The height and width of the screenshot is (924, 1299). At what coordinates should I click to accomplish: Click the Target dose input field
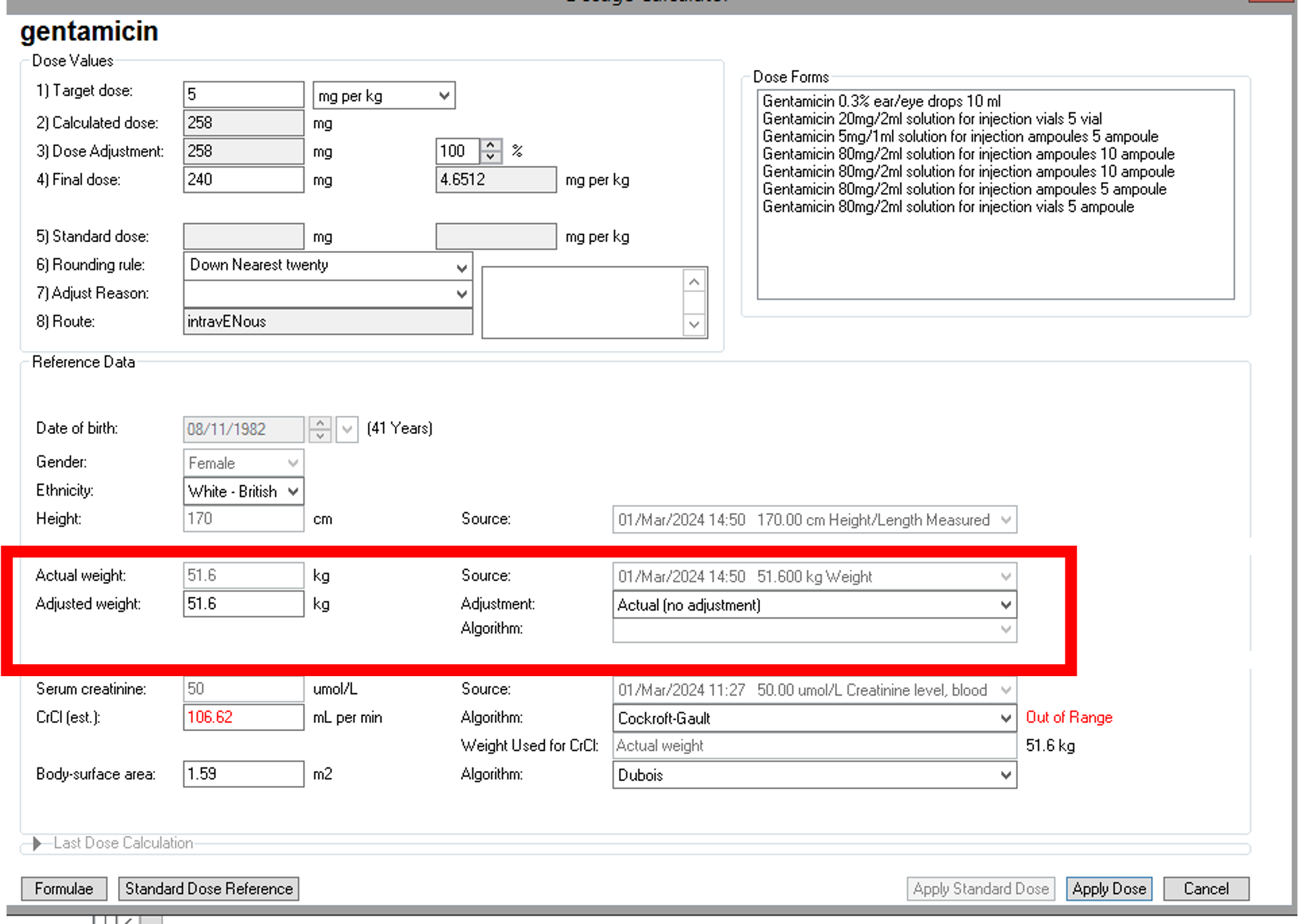click(243, 95)
